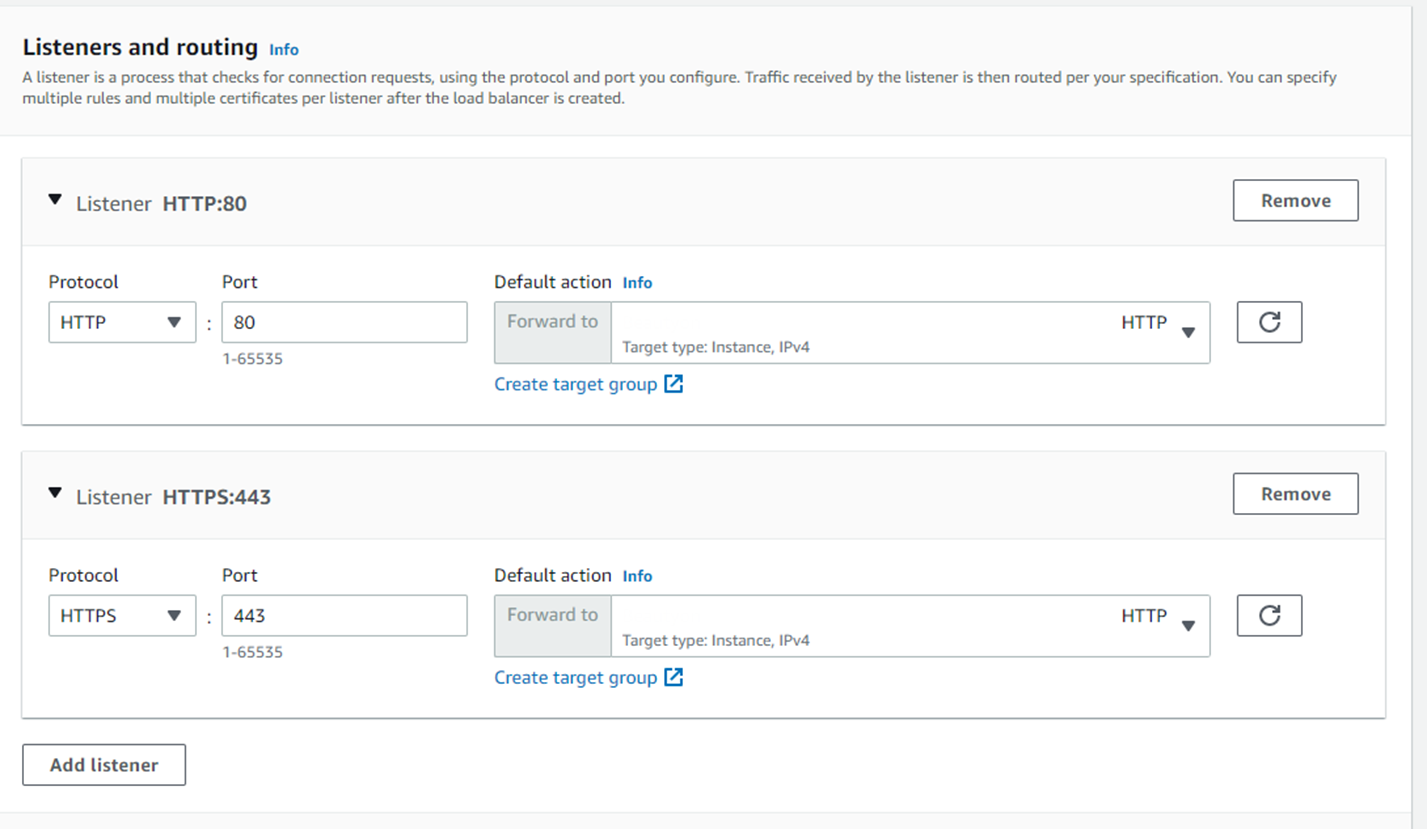Viewport: 1427px width, 829px height.
Task: Click the Port field containing 80
Action: (344, 322)
